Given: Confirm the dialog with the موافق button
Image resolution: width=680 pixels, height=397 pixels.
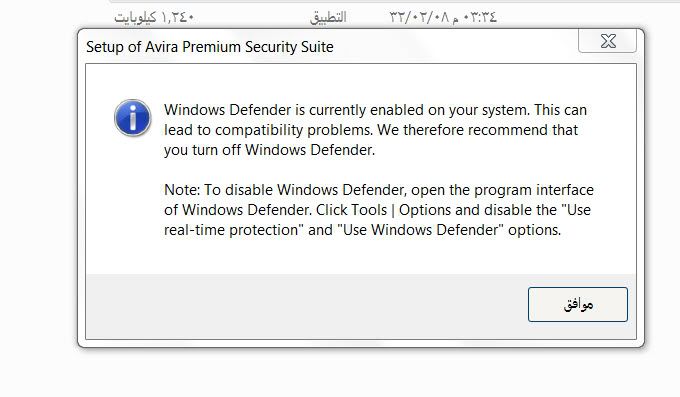Looking at the screenshot, I should (578, 304).
